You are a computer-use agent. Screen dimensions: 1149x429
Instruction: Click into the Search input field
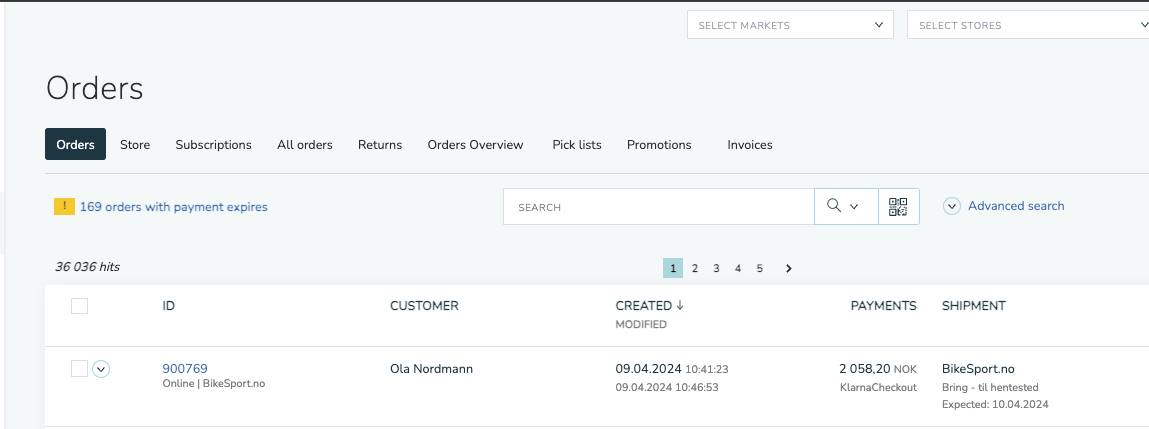point(659,207)
